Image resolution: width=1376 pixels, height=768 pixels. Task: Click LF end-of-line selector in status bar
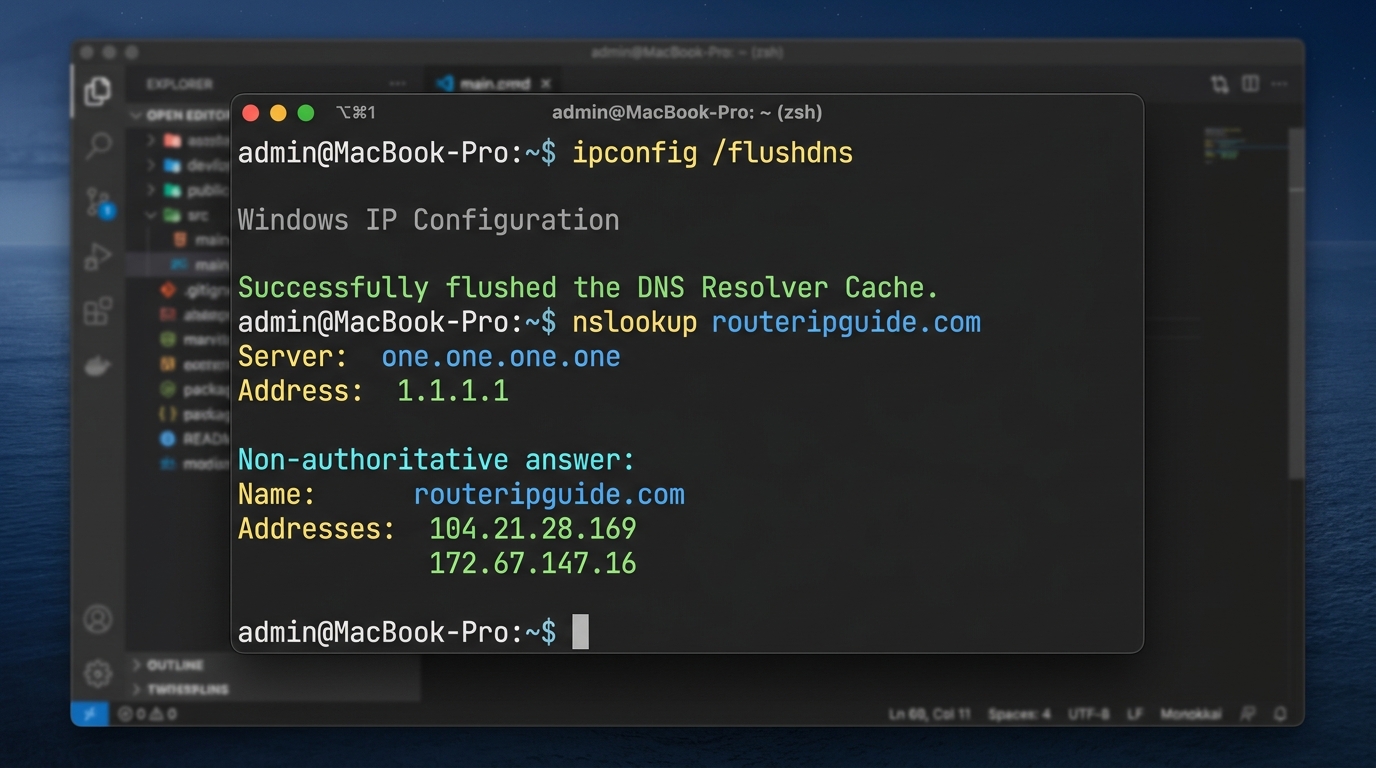[1135, 714]
